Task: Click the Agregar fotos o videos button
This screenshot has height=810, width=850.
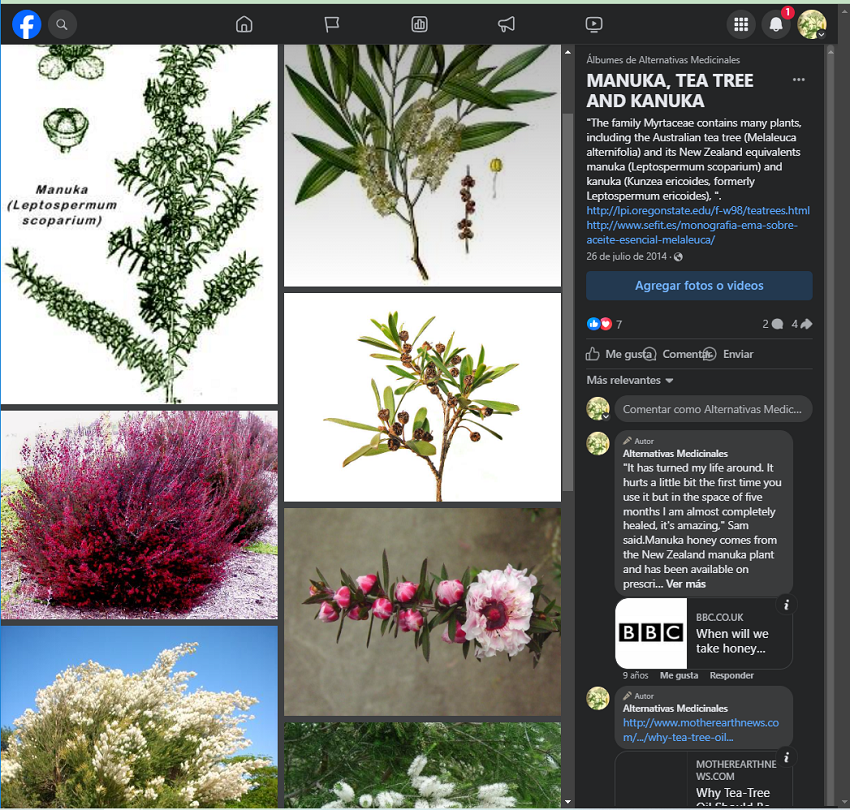Action: (x=699, y=286)
